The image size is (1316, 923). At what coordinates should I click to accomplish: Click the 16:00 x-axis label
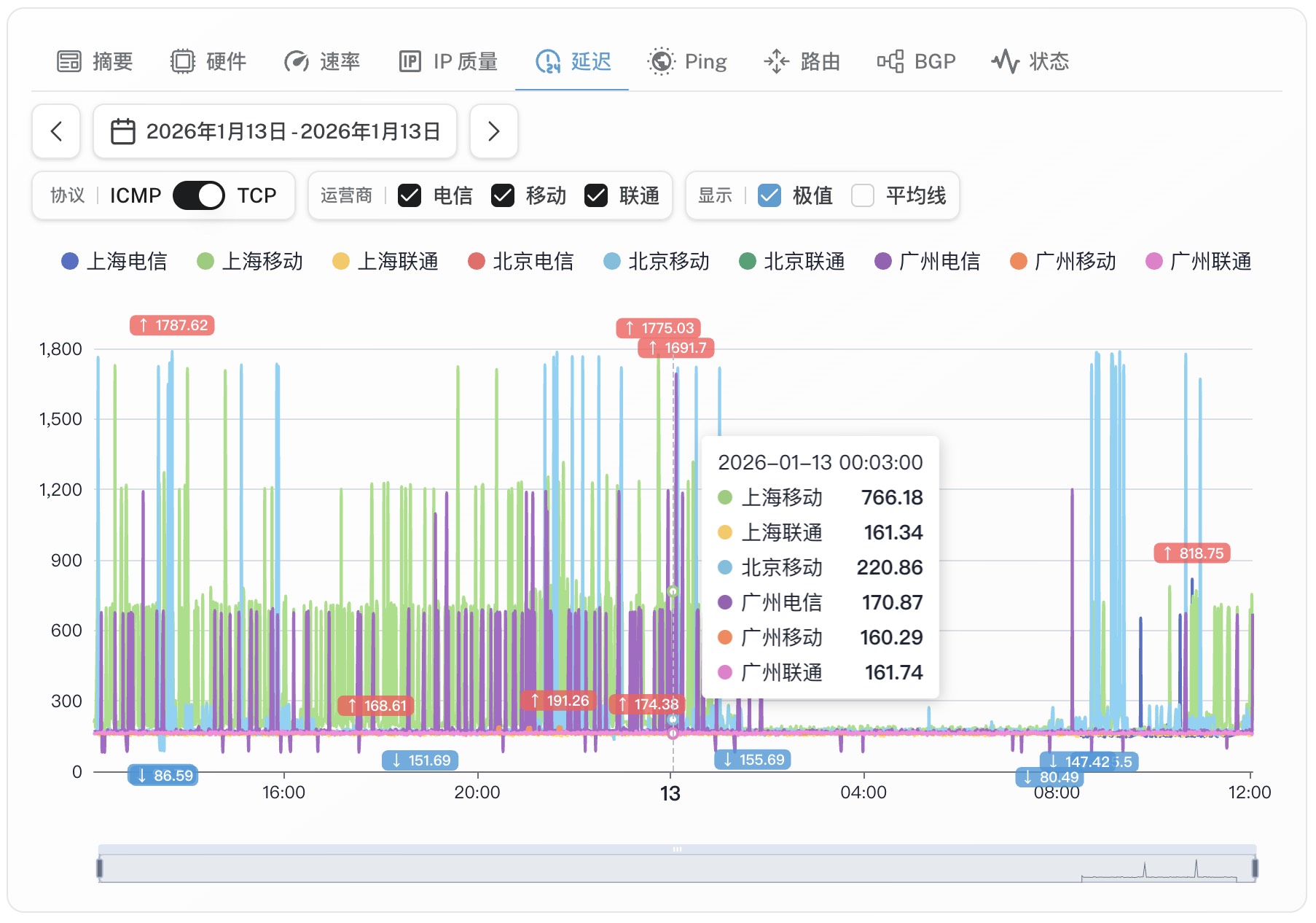pos(283,792)
